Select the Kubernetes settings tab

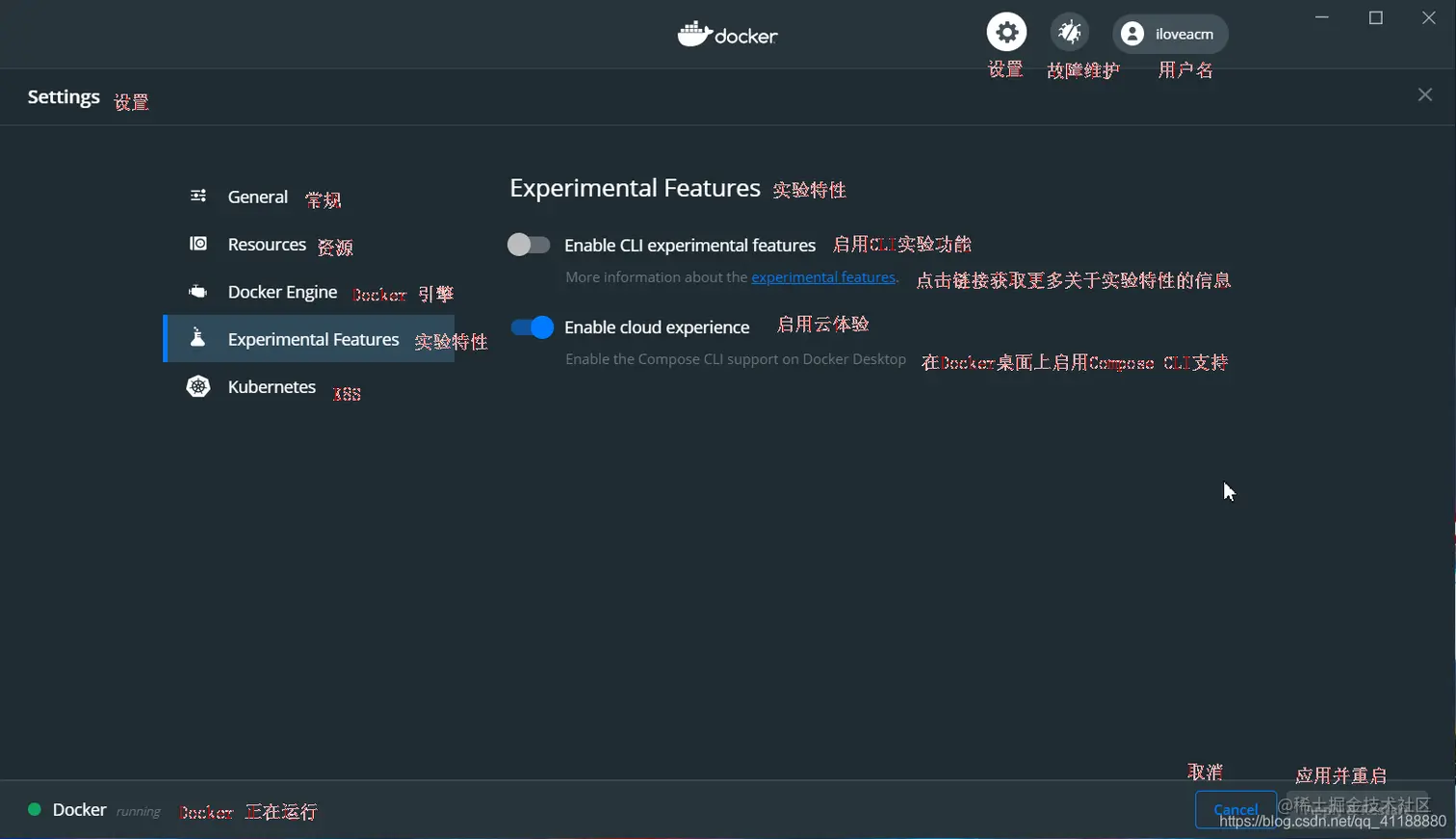click(308, 386)
